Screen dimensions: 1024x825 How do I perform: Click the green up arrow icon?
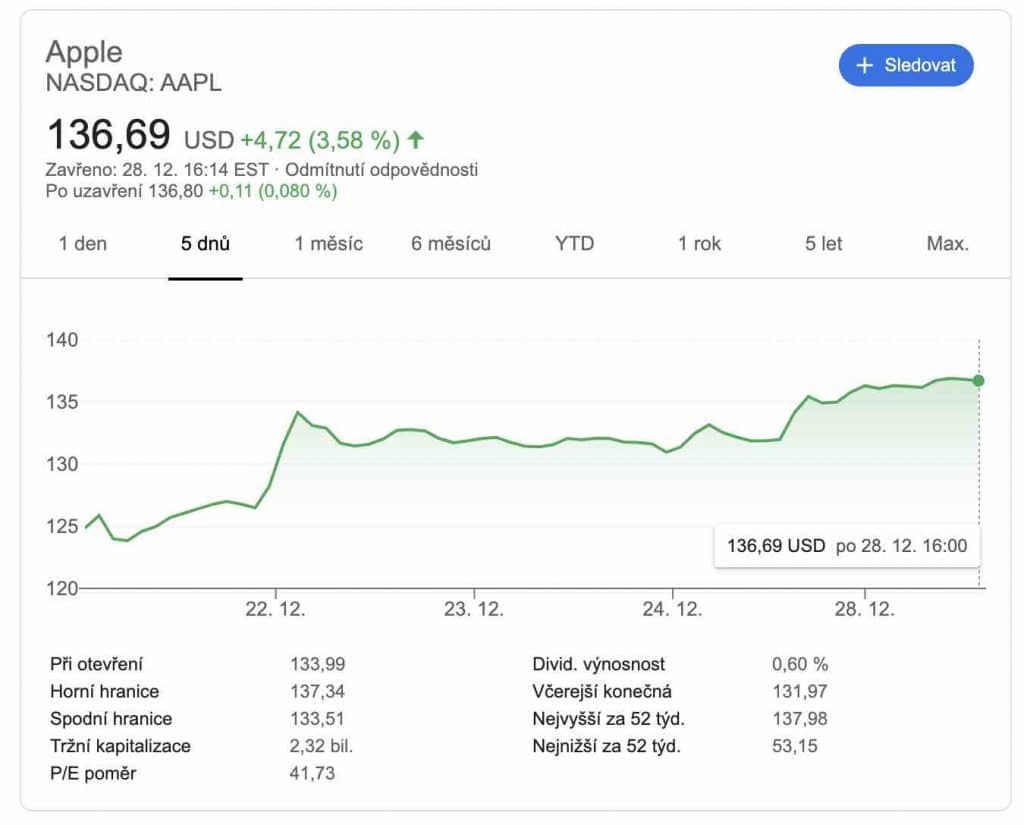[x=416, y=139]
